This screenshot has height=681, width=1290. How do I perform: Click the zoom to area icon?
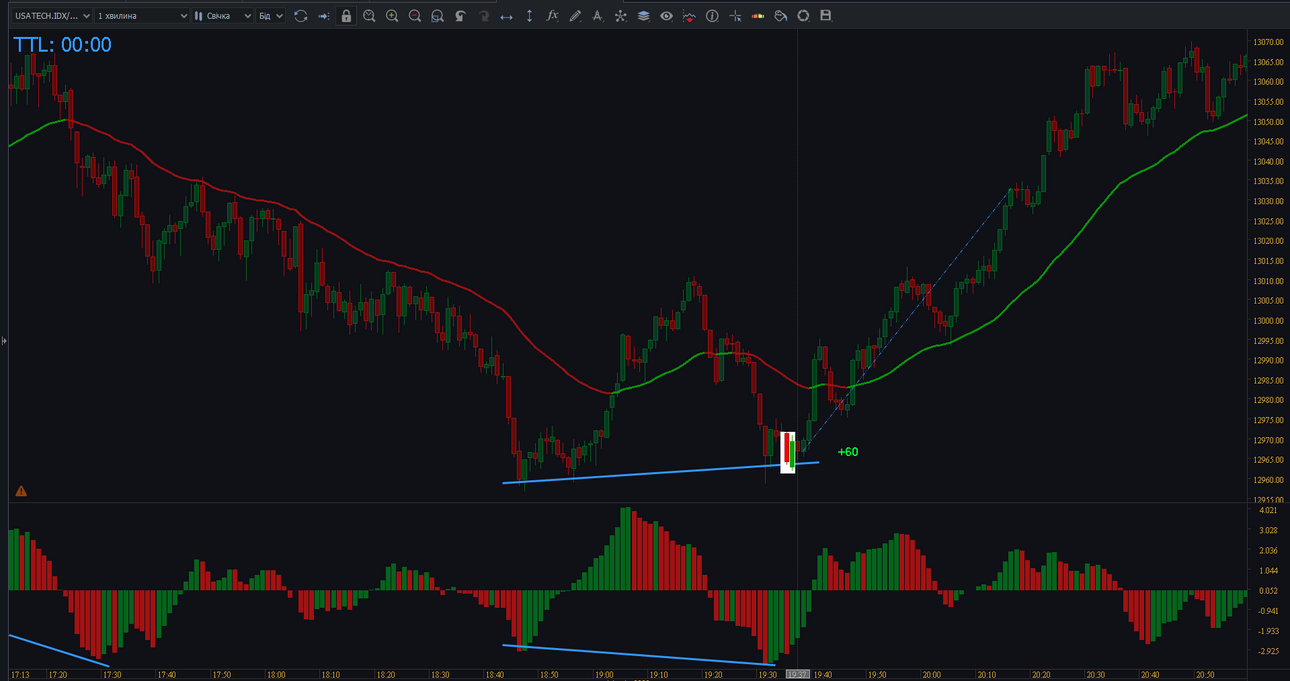(x=438, y=16)
